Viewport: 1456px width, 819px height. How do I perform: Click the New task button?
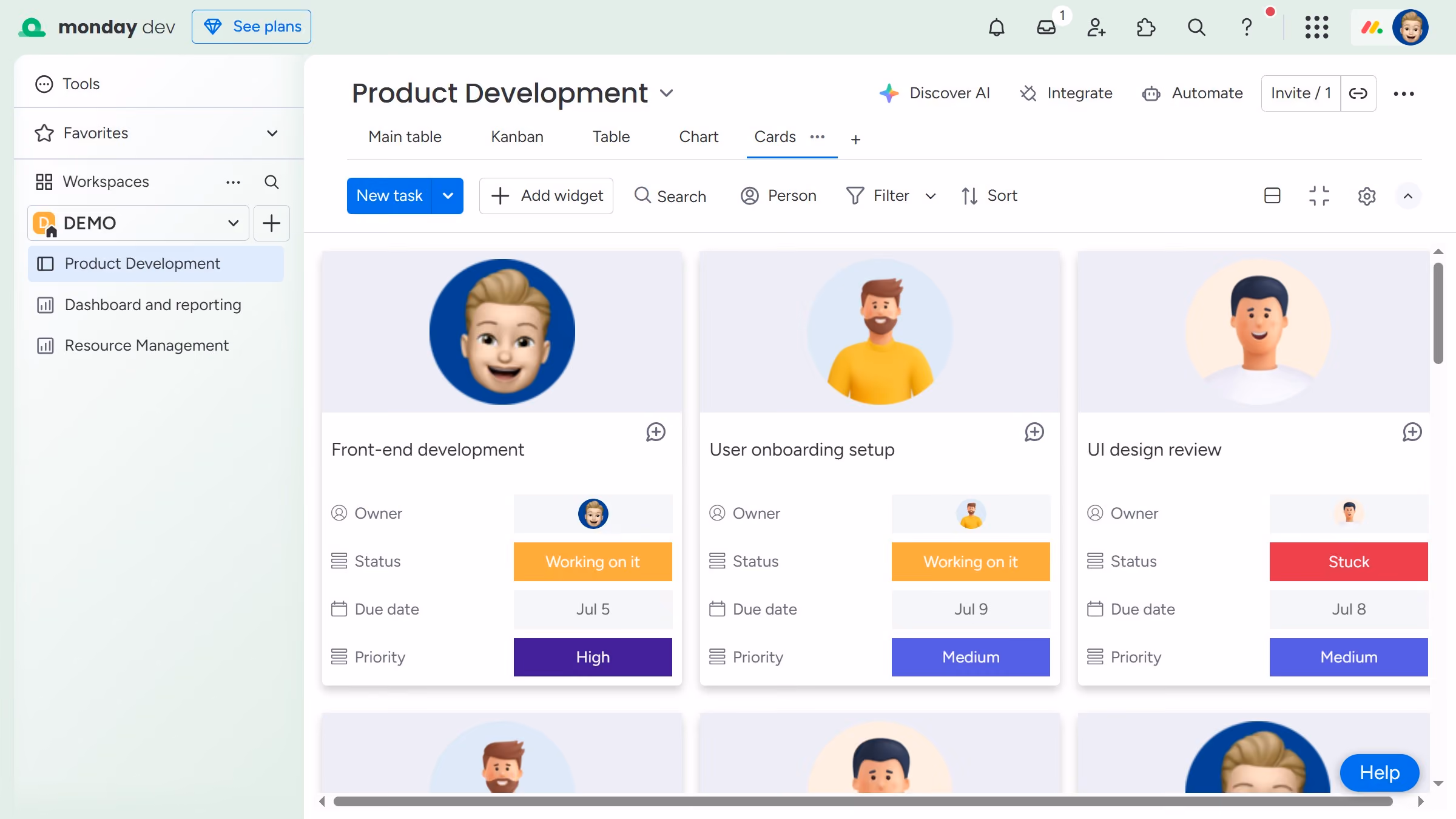389,196
